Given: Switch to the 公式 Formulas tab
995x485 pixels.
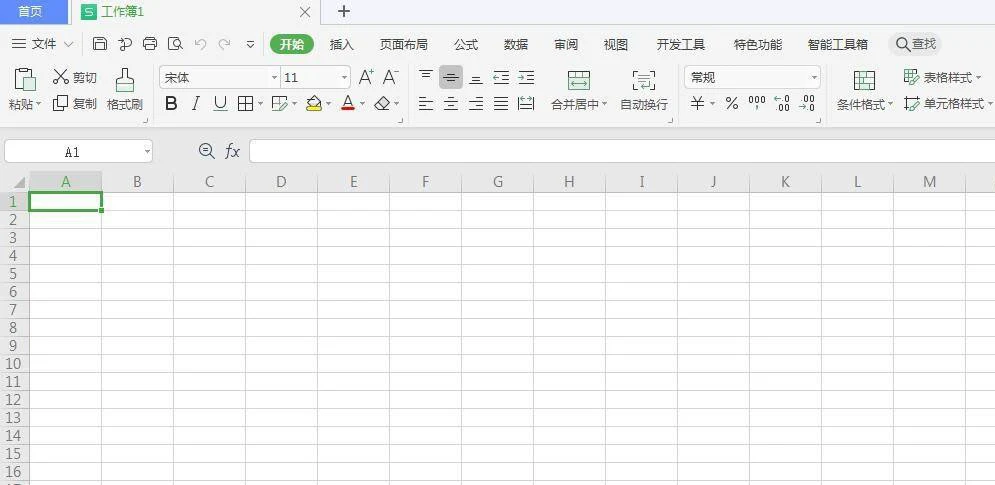Looking at the screenshot, I should click(466, 44).
